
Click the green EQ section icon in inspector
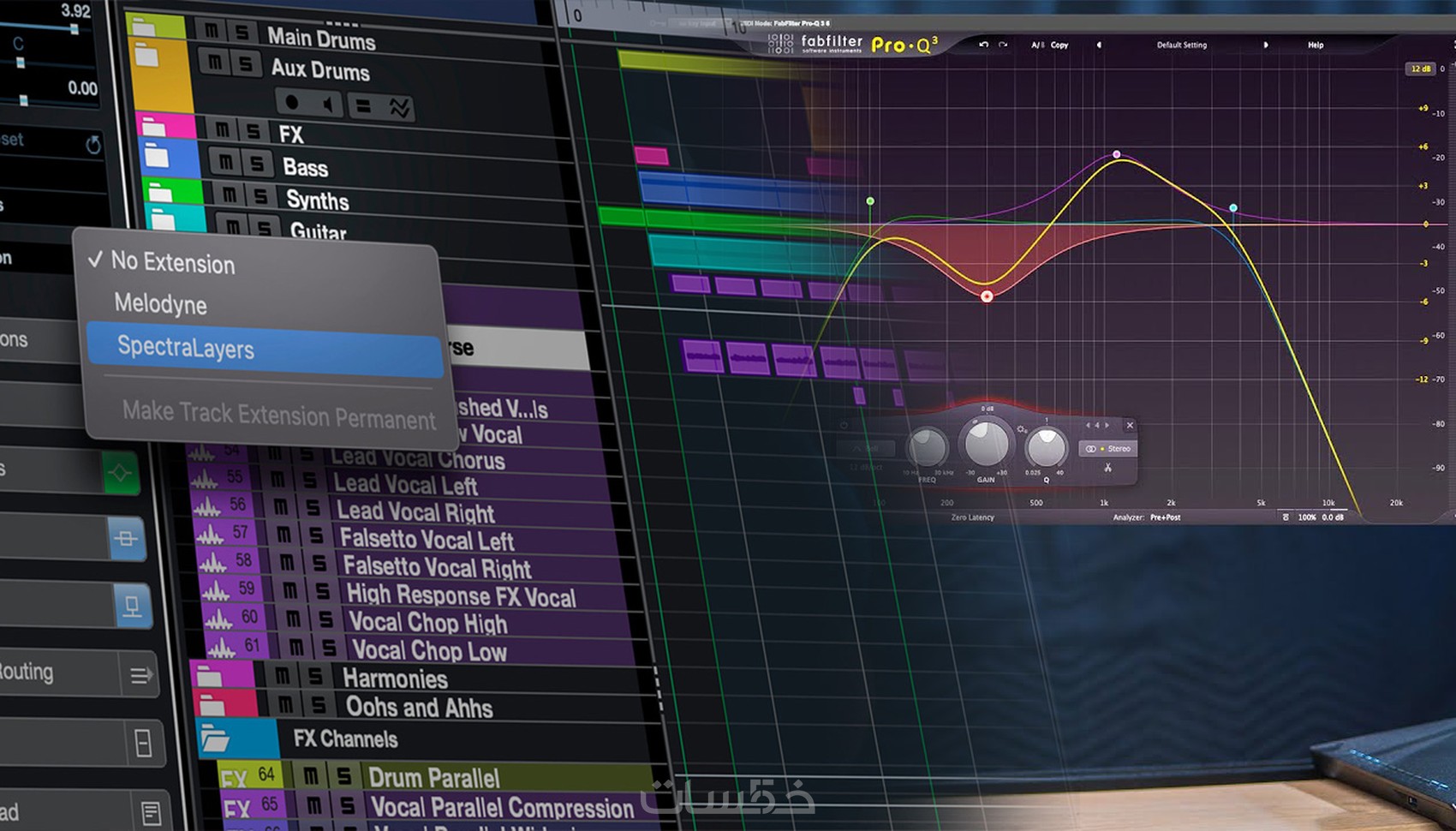pos(121,472)
